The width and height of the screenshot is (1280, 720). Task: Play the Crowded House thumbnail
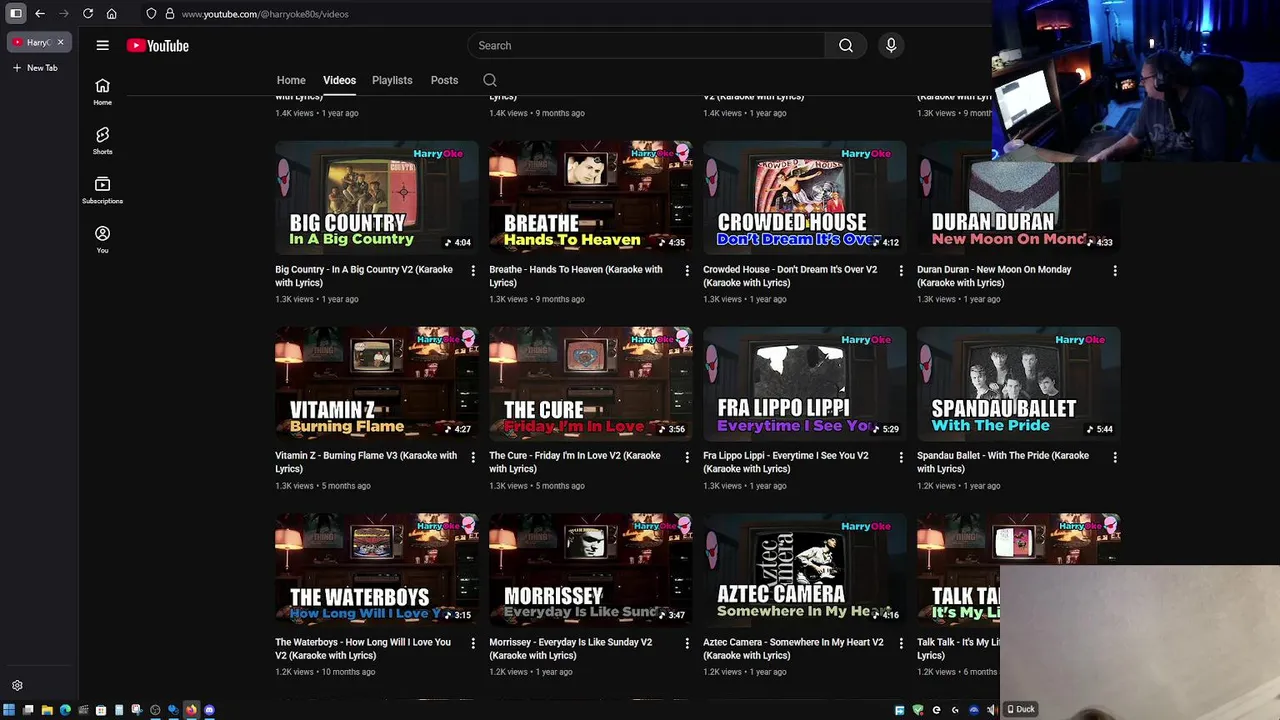click(x=805, y=197)
